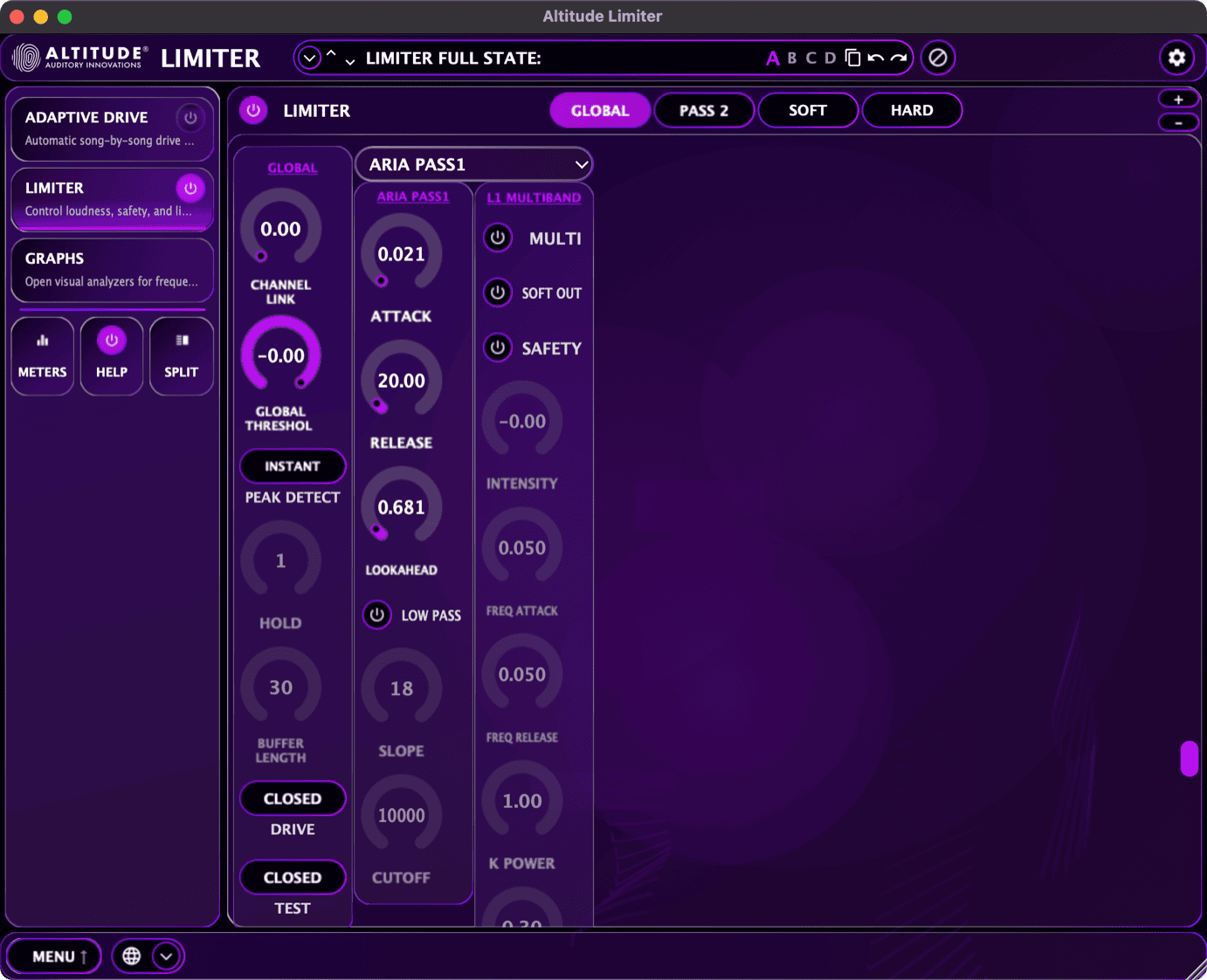The width and height of the screenshot is (1207, 980).
Task: Click the vertical scrollbar handle
Action: coord(1189,759)
